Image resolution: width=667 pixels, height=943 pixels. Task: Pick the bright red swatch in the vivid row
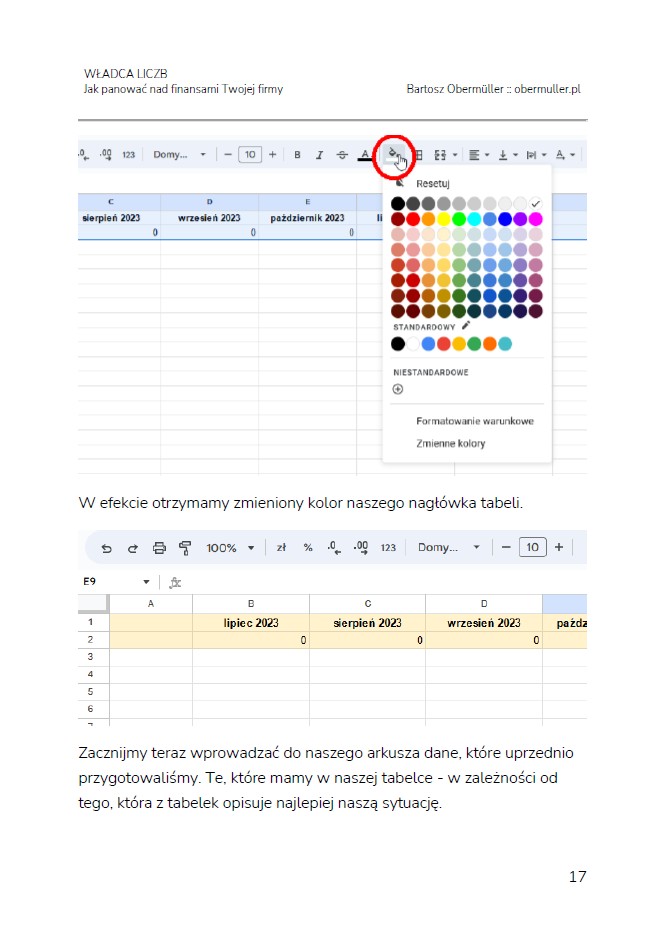pos(413,219)
